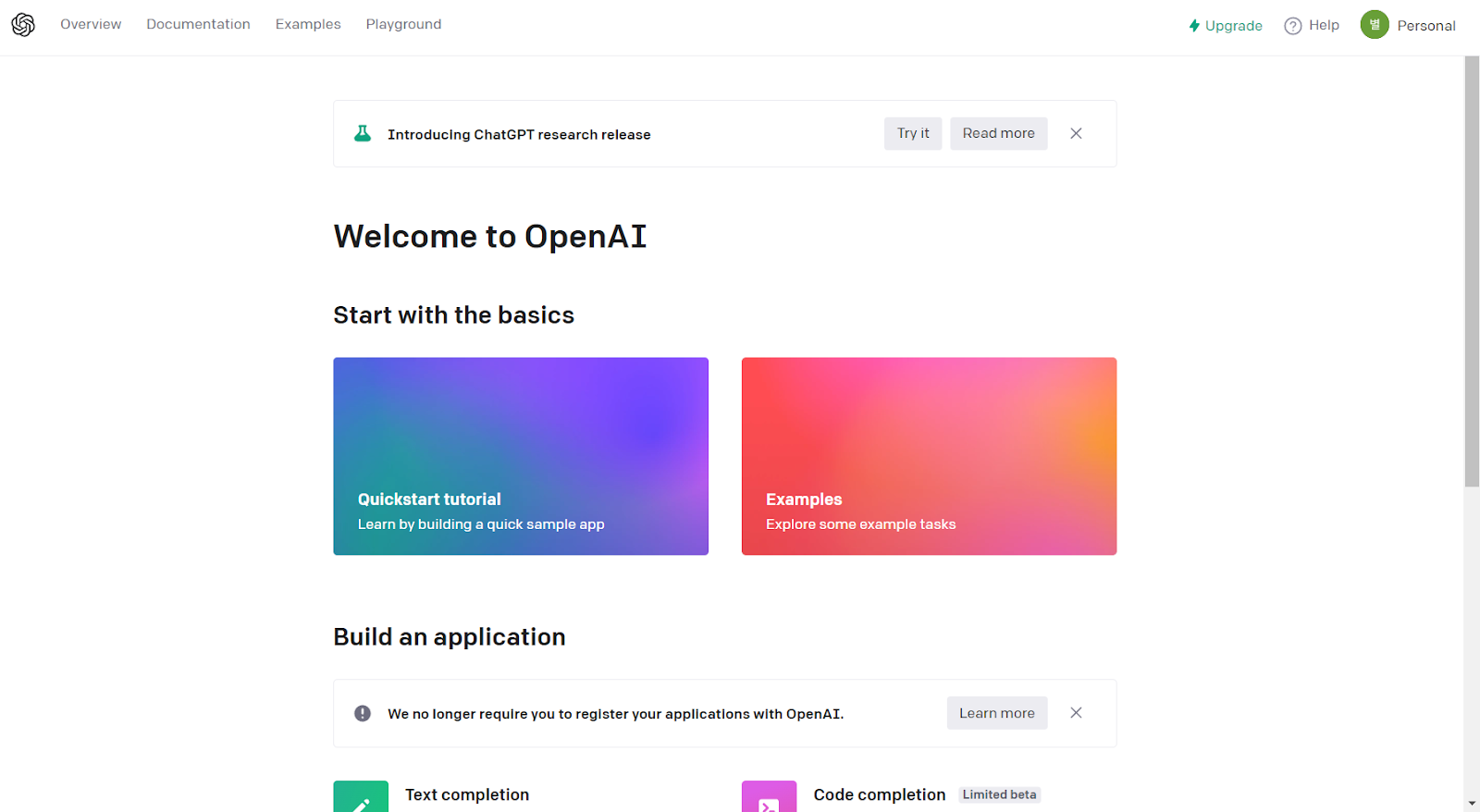1480x812 pixels.
Task: Dismiss the ChatGPT research release banner
Action: pos(1076,133)
